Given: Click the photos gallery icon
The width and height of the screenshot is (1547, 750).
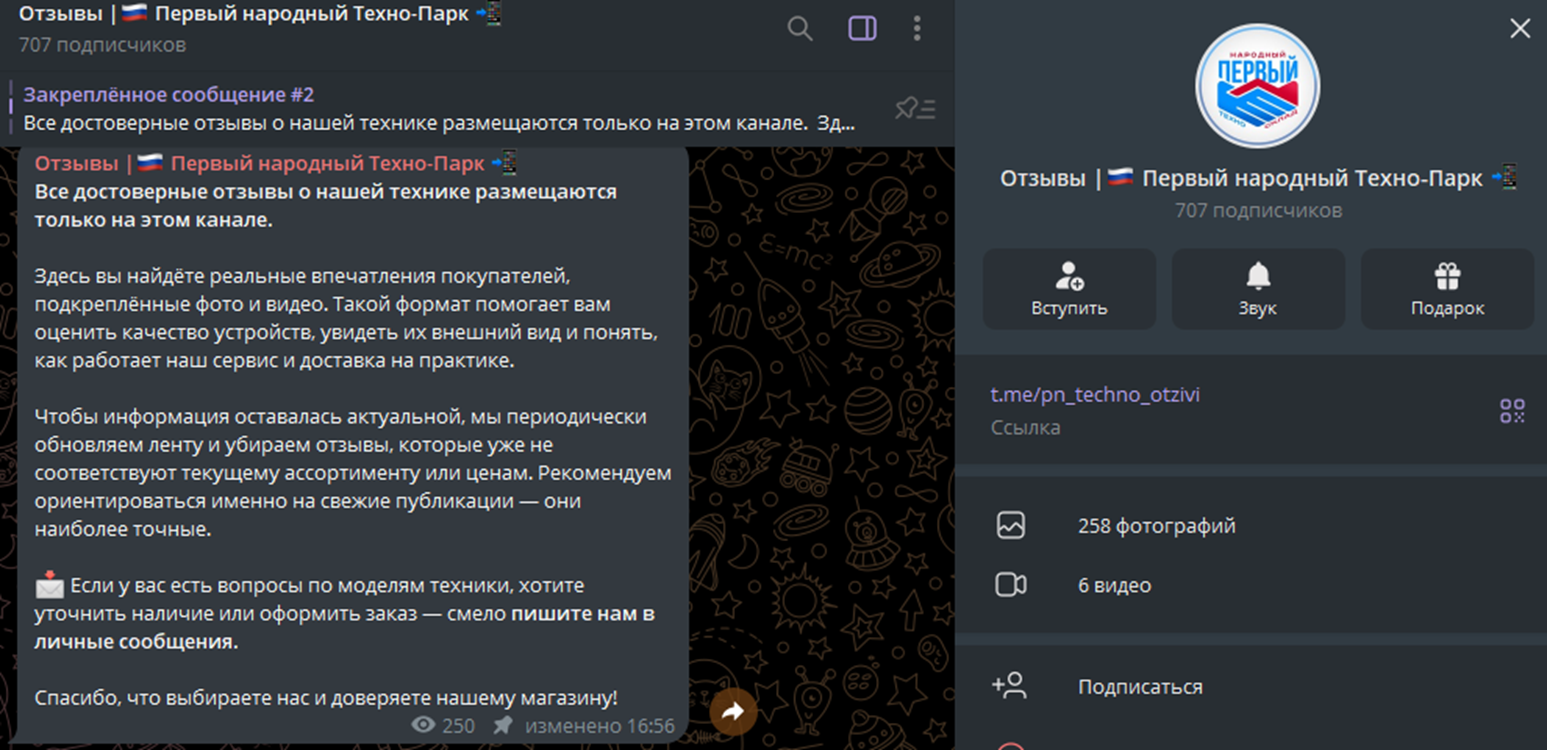Looking at the screenshot, I should click(x=1011, y=526).
